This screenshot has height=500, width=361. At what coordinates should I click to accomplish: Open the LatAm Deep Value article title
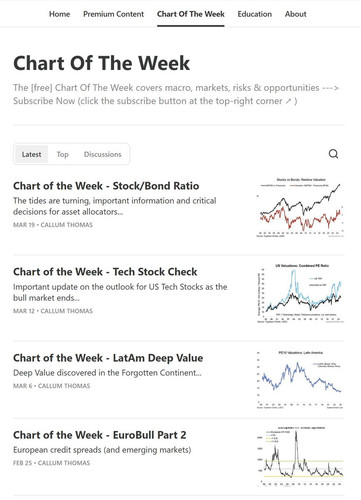(108, 358)
